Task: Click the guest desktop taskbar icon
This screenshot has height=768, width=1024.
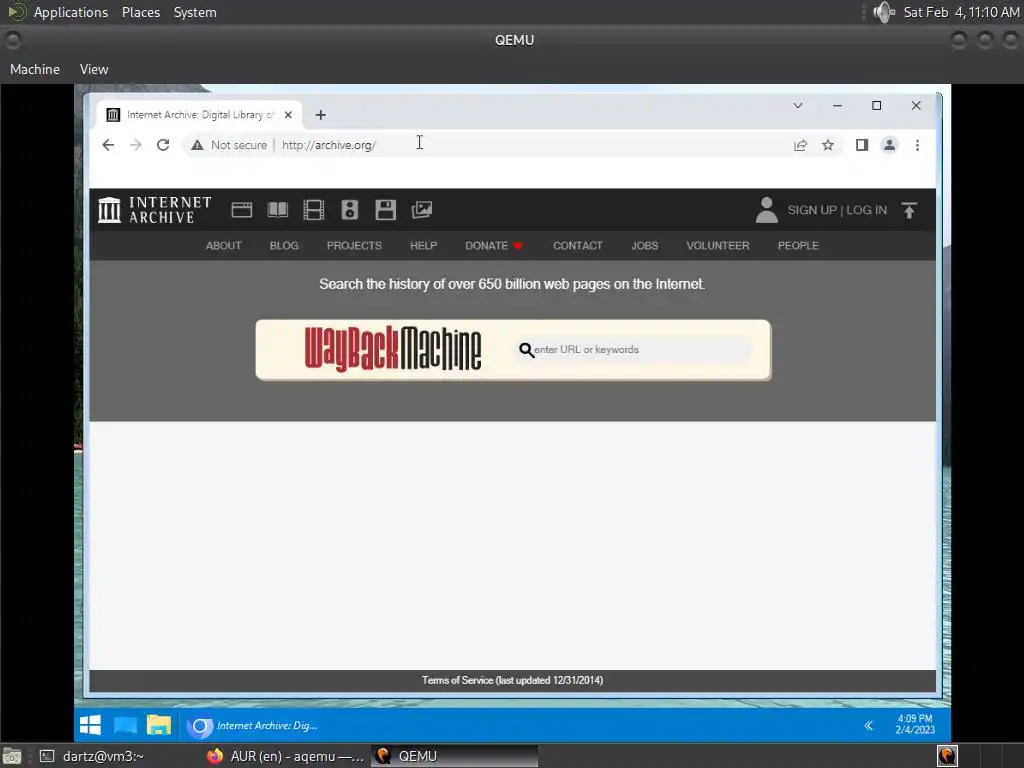Action: coord(125,726)
